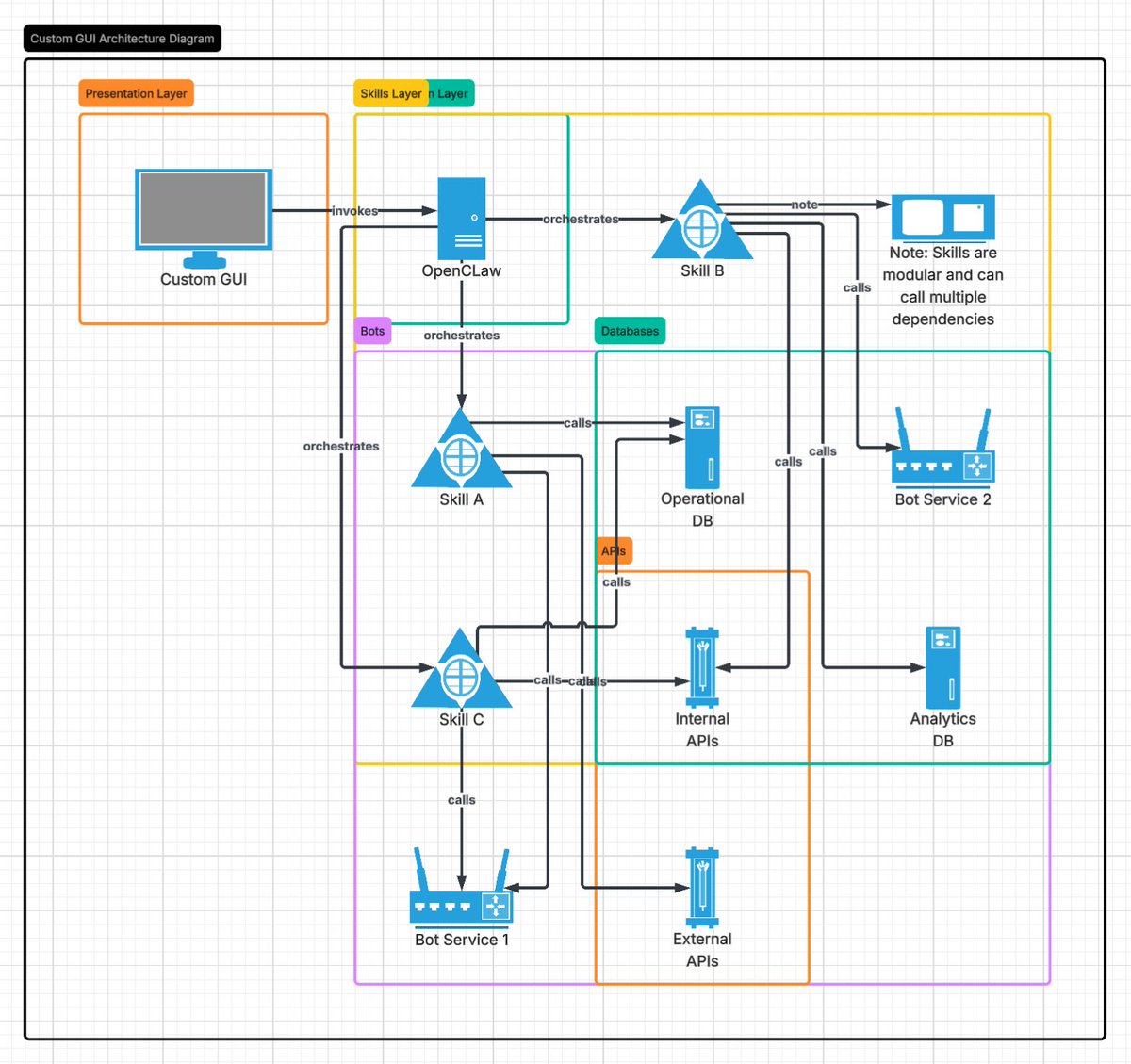Select the Analytics DB icon
The width and height of the screenshot is (1131, 1064).
point(943,668)
